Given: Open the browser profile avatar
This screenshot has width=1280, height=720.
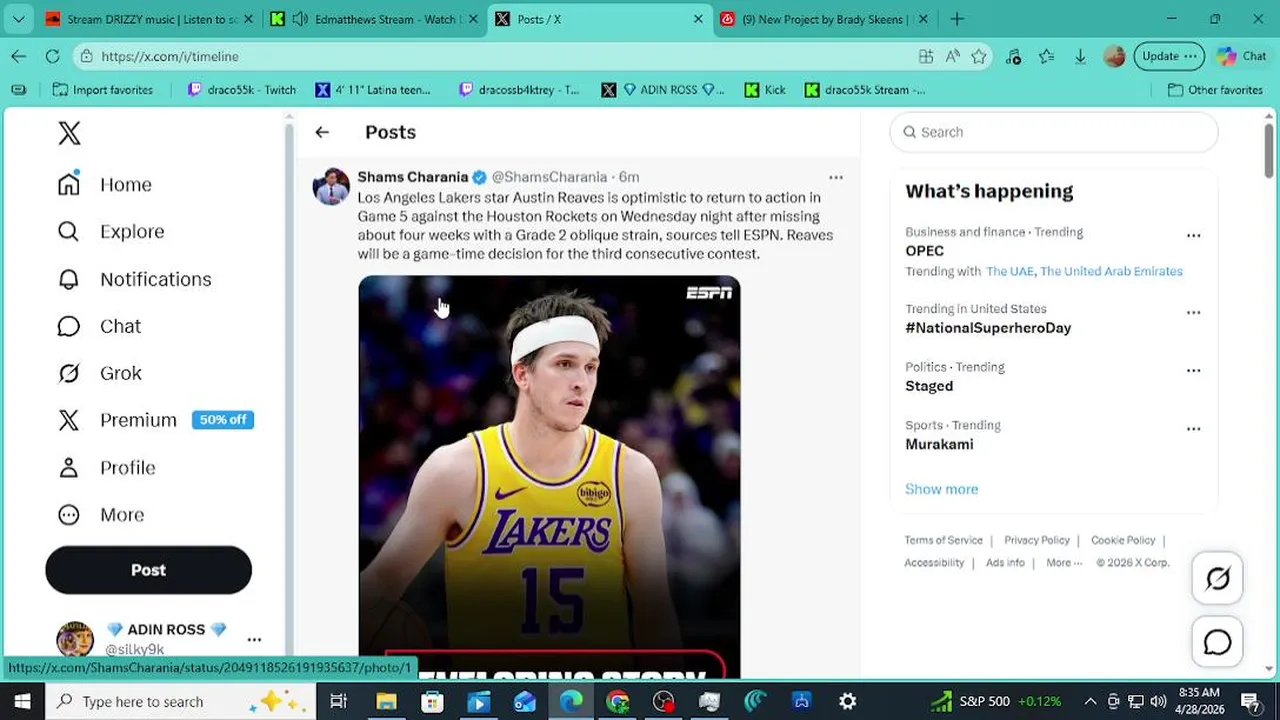Looking at the screenshot, I should click(1114, 57).
